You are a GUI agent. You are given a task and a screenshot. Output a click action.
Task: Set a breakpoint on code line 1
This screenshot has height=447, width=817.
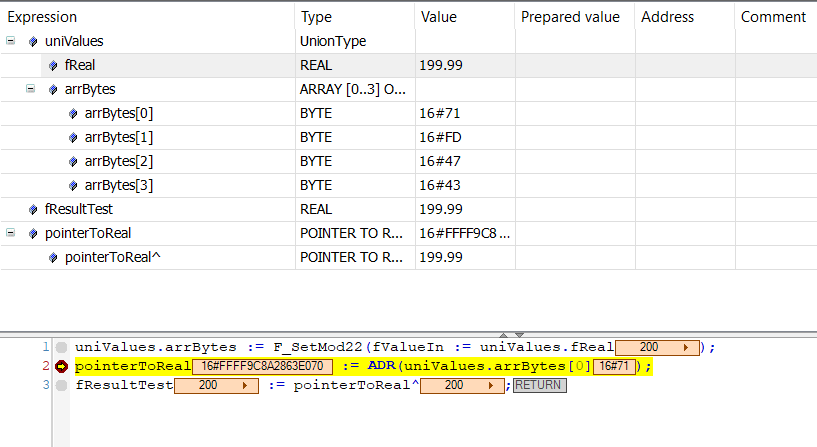tap(61, 347)
